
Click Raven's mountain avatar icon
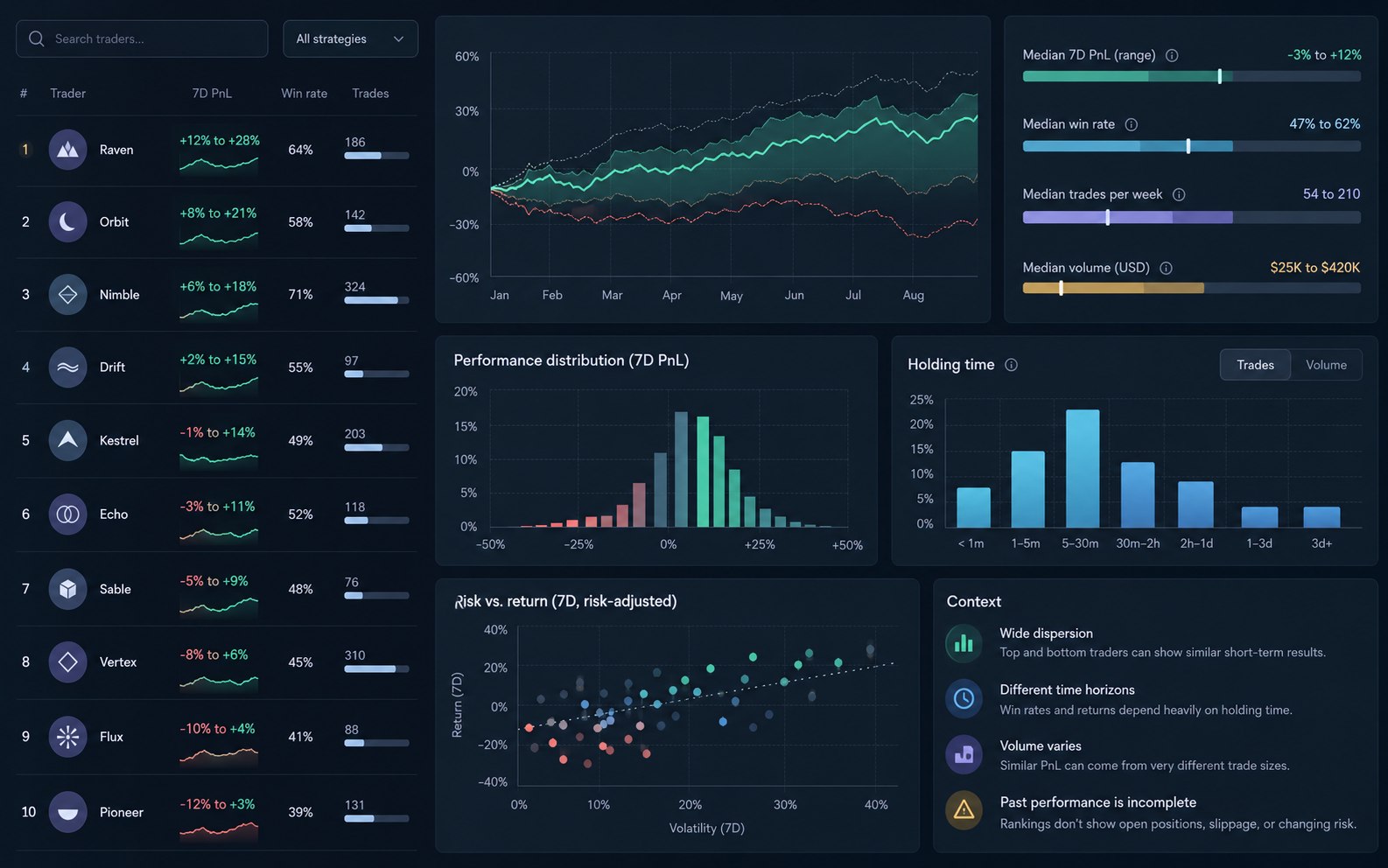click(x=67, y=150)
